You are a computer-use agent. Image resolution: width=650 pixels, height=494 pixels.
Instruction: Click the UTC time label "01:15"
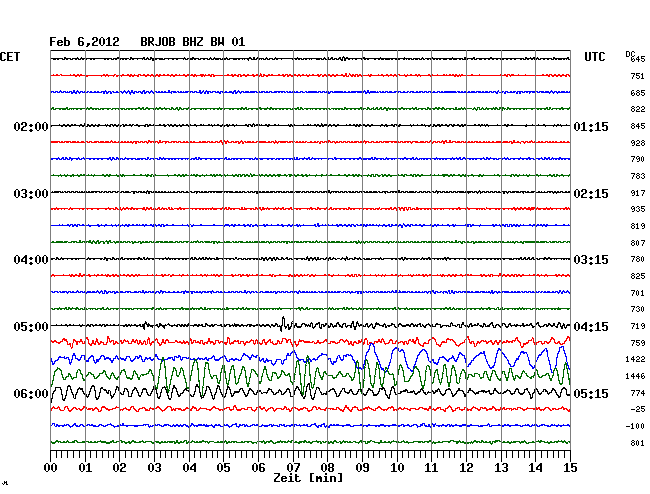tap(591, 126)
